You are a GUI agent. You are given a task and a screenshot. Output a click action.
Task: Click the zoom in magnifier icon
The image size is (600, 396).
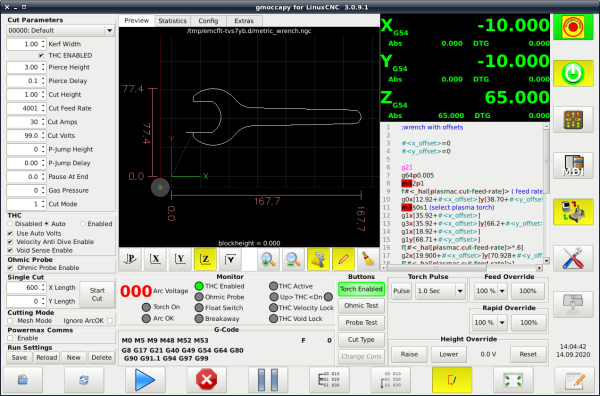268,259
